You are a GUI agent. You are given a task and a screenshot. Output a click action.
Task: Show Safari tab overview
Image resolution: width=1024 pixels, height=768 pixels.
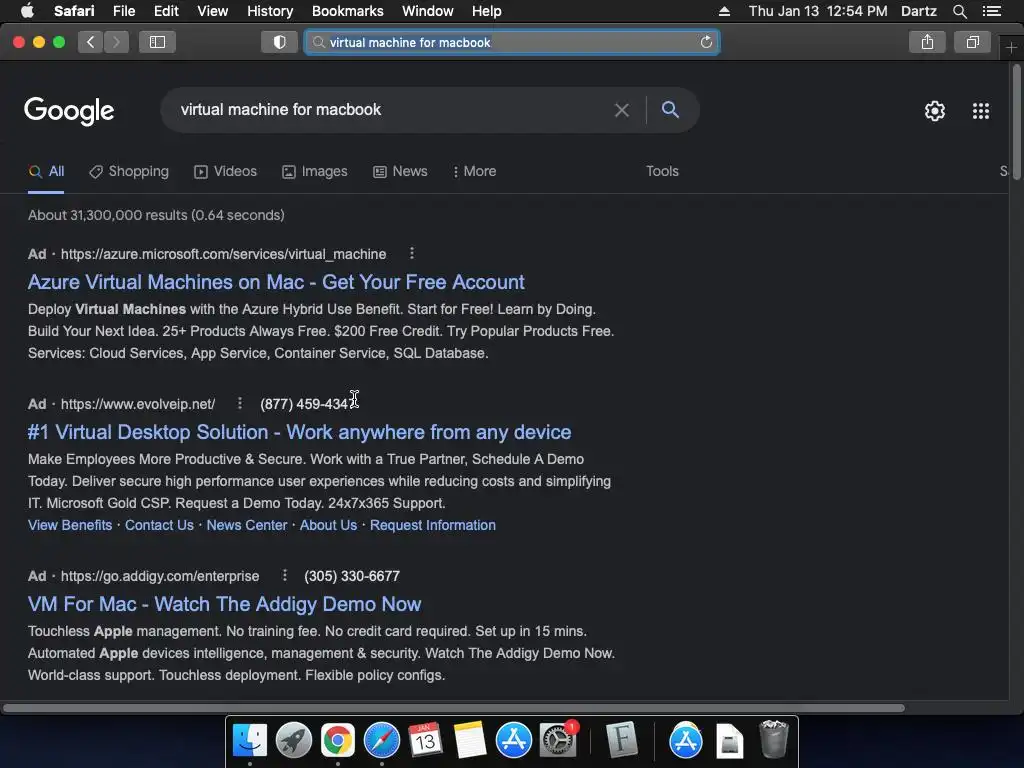(x=972, y=42)
